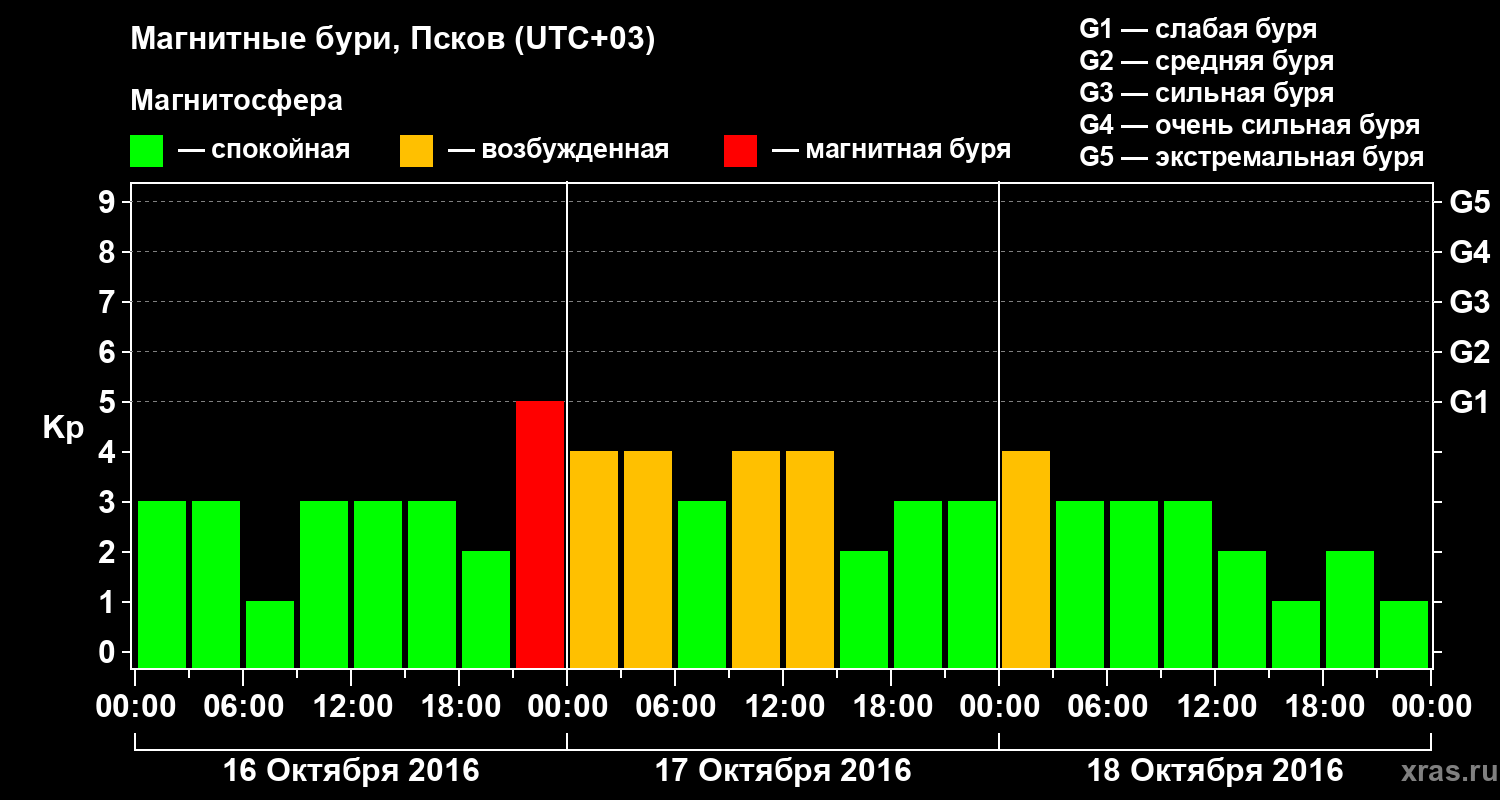
Task: Select the 12:00–15:00 orange bar on 17 Октября
Action: [x=810, y=559]
